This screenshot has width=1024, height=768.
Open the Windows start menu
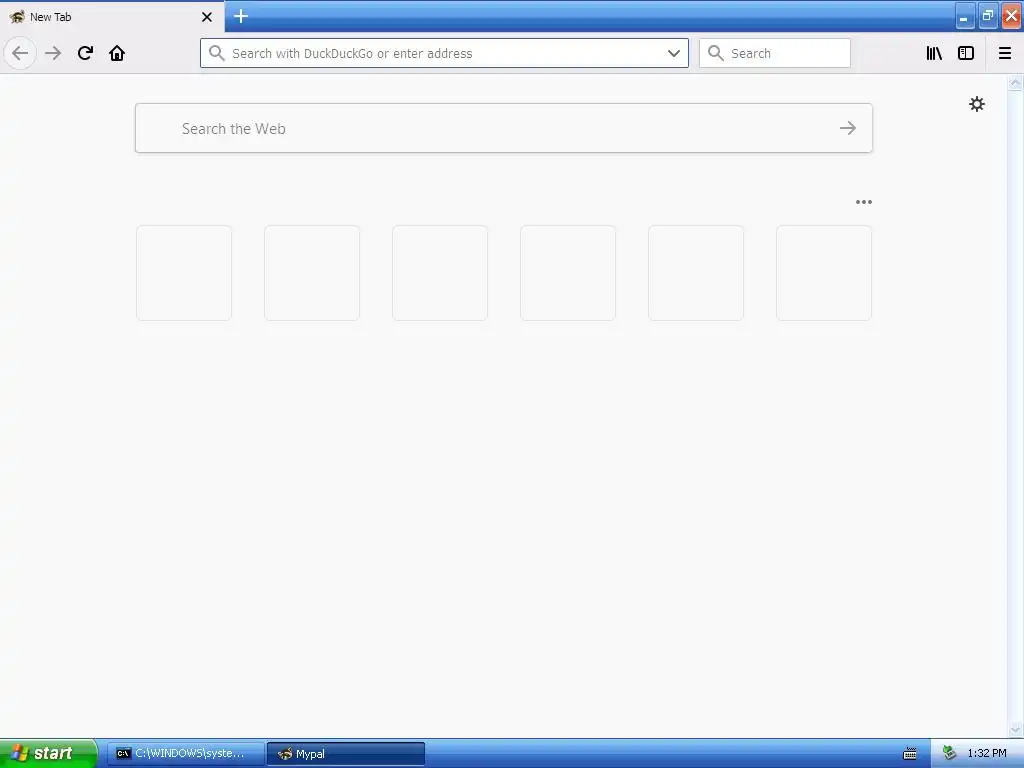(x=48, y=753)
